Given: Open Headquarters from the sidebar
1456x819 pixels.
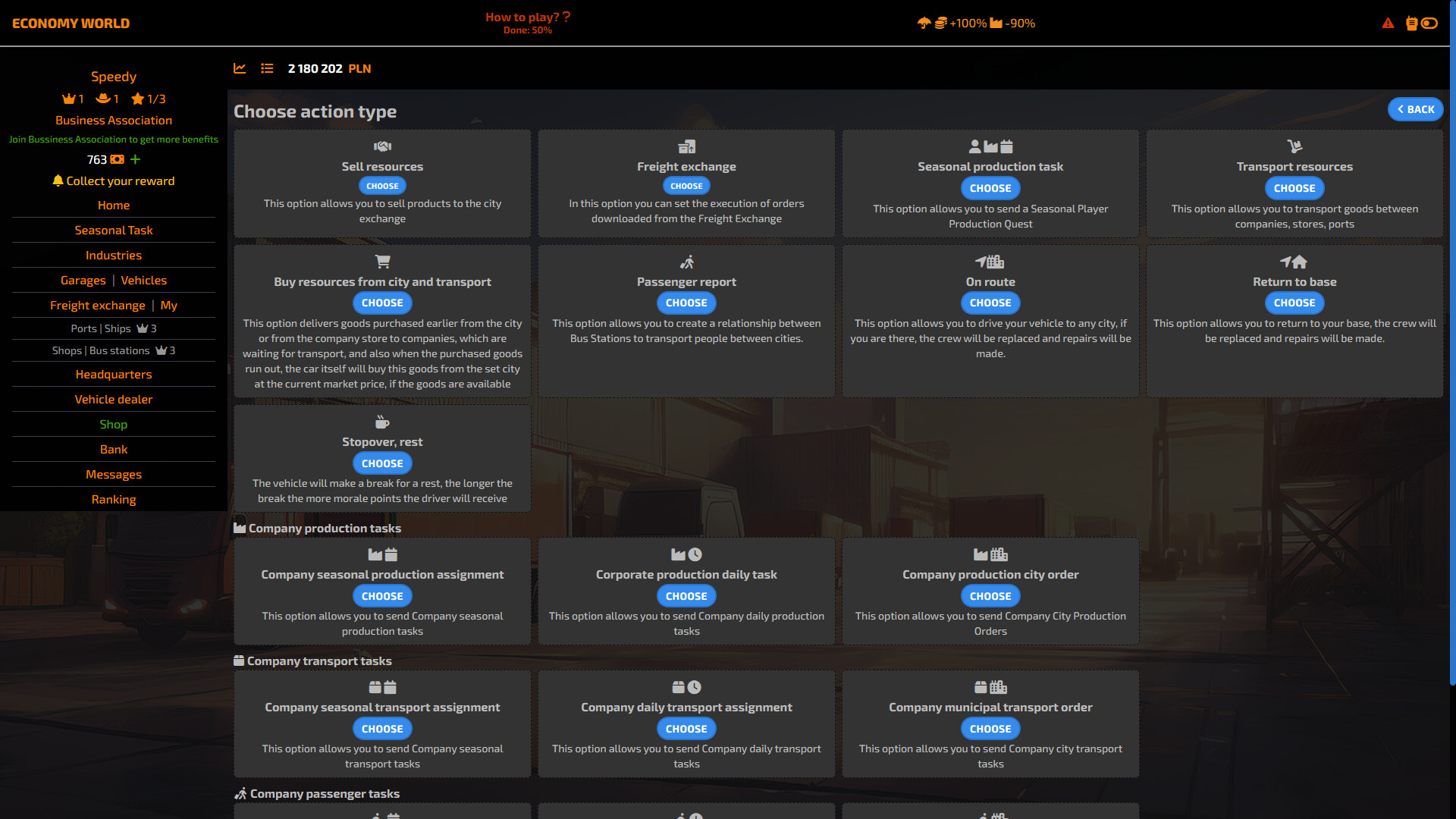Looking at the screenshot, I should tap(114, 374).
